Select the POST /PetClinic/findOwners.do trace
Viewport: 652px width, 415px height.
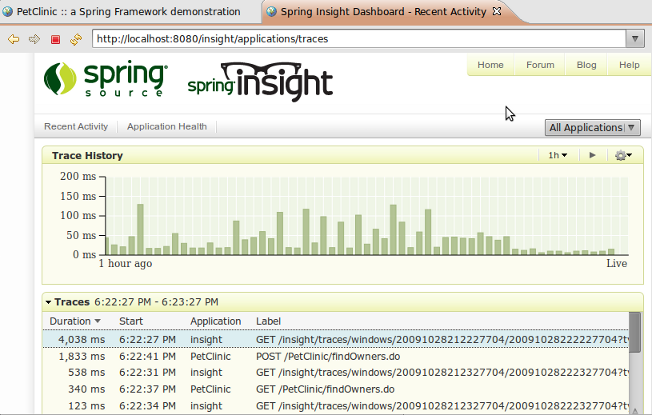[x=336, y=356]
